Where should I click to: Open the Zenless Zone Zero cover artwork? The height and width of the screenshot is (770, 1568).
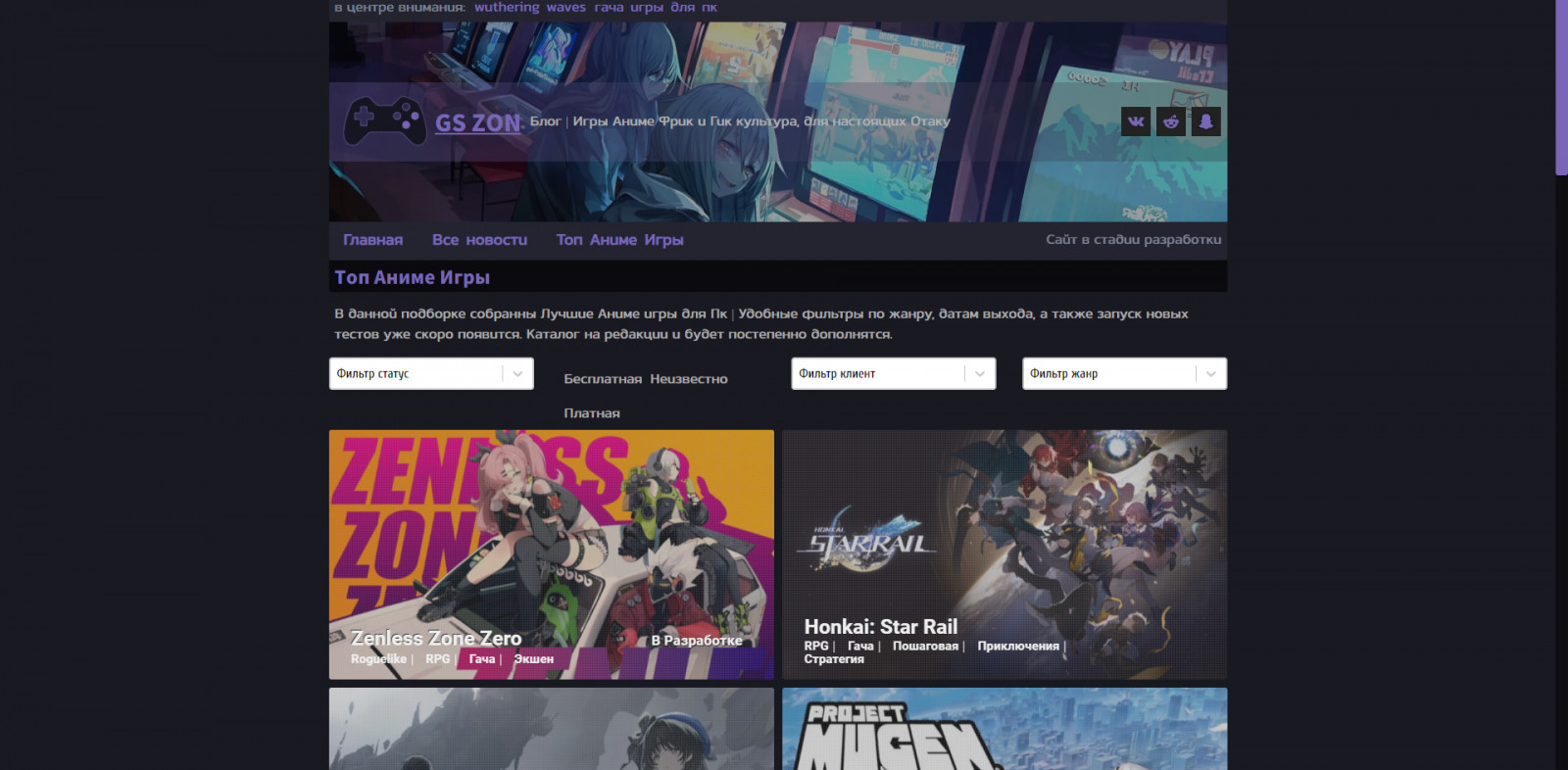552,554
